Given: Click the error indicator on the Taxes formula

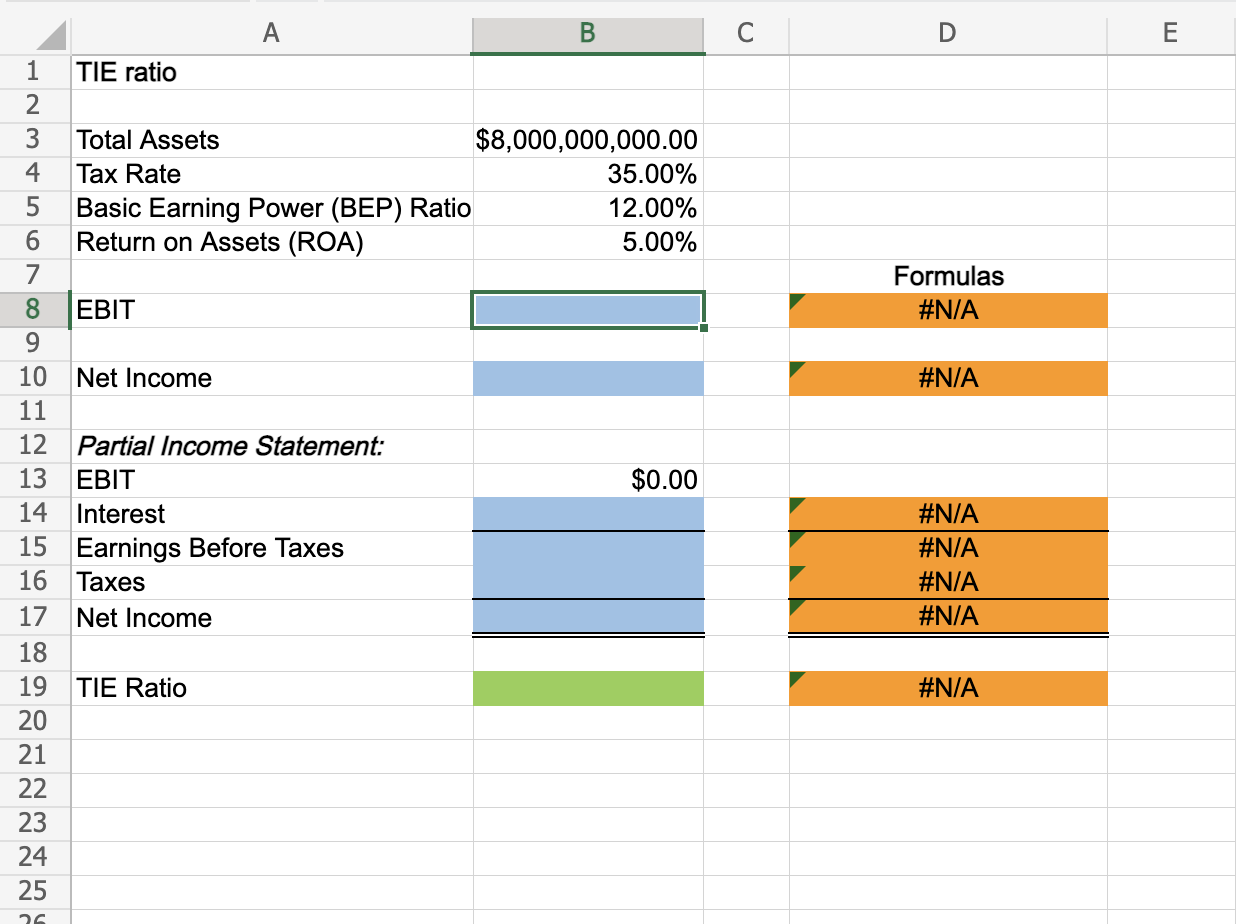Looking at the screenshot, I should point(797,572).
